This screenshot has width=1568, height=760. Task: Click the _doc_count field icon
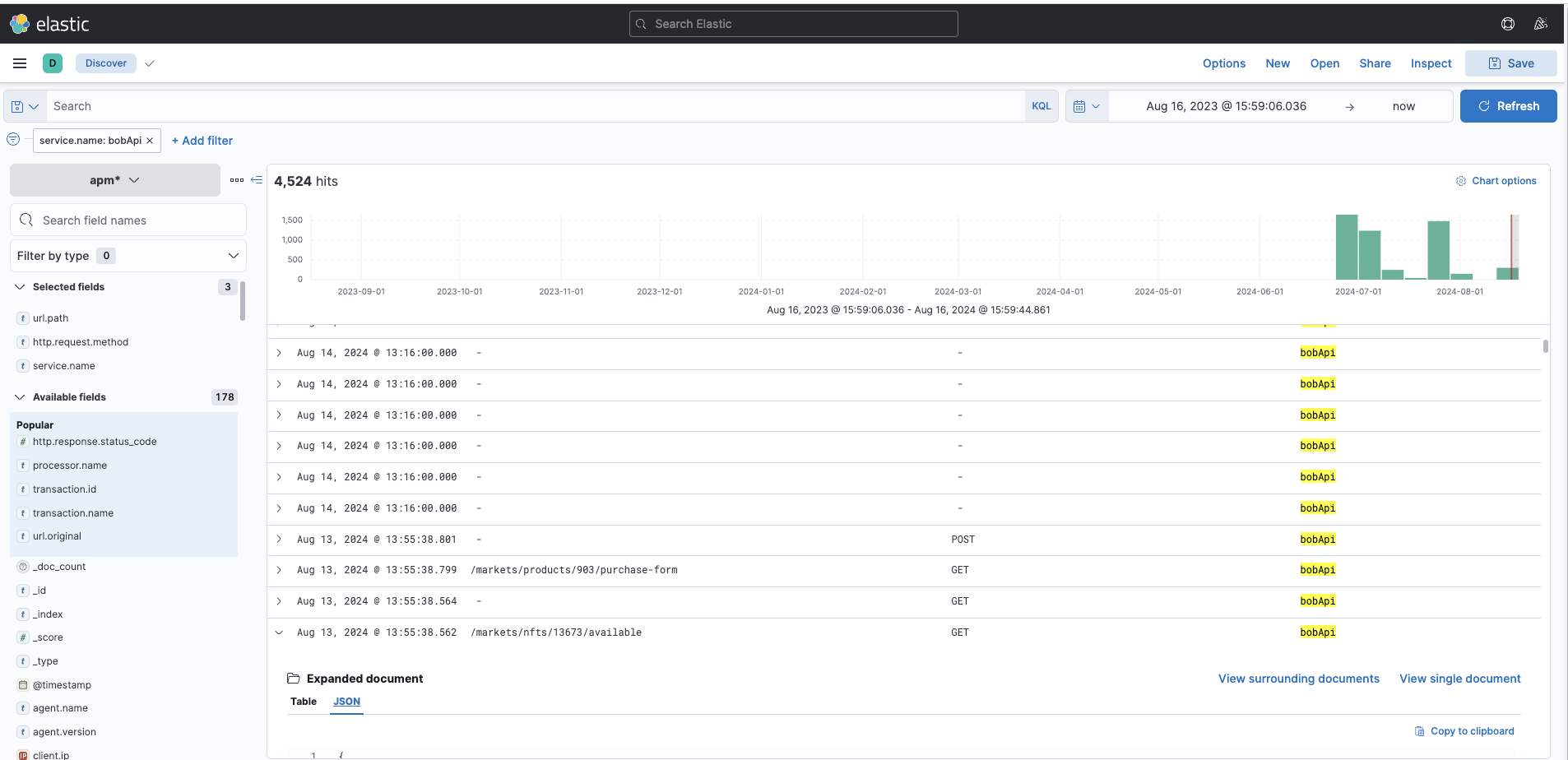[23, 567]
